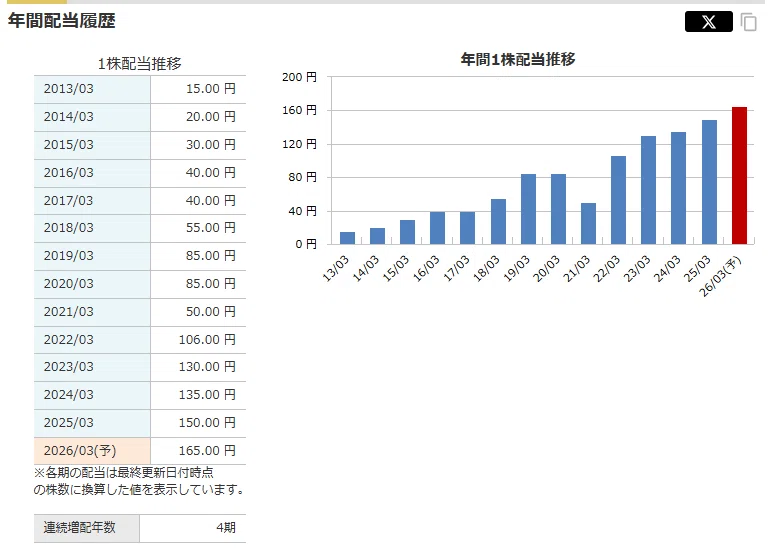Click the 連続増配年数 label cell
Screen dimensions: 776x548
87,528
